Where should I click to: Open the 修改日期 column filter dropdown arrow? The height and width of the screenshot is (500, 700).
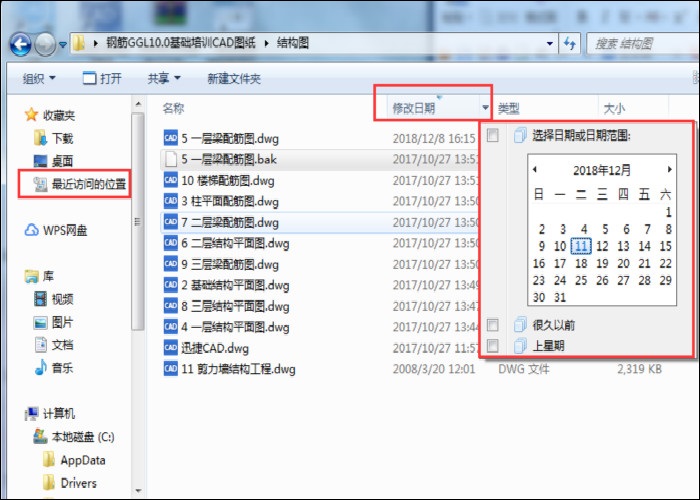485,108
